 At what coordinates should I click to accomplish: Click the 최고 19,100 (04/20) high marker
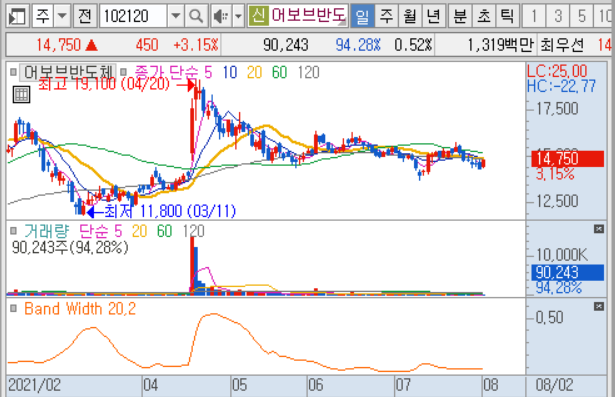point(104,84)
